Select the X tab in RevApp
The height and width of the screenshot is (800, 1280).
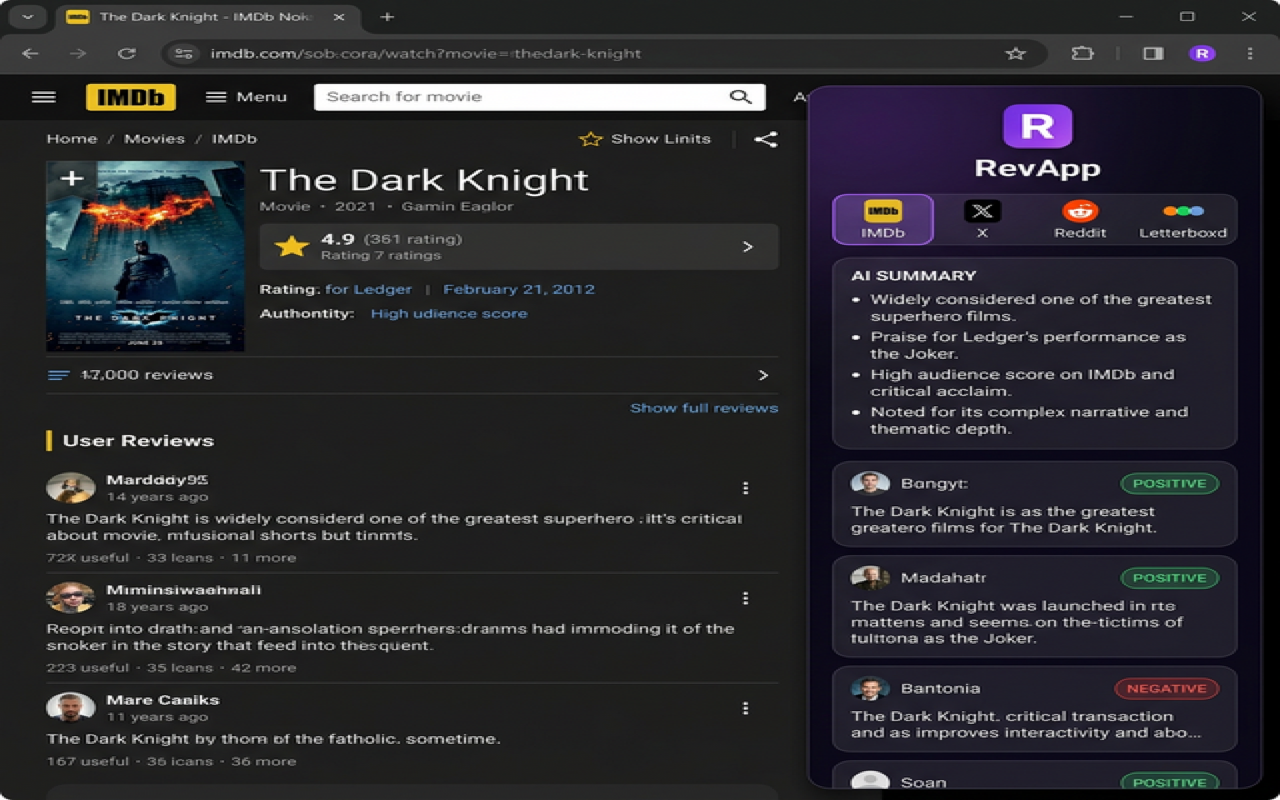(x=982, y=219)
